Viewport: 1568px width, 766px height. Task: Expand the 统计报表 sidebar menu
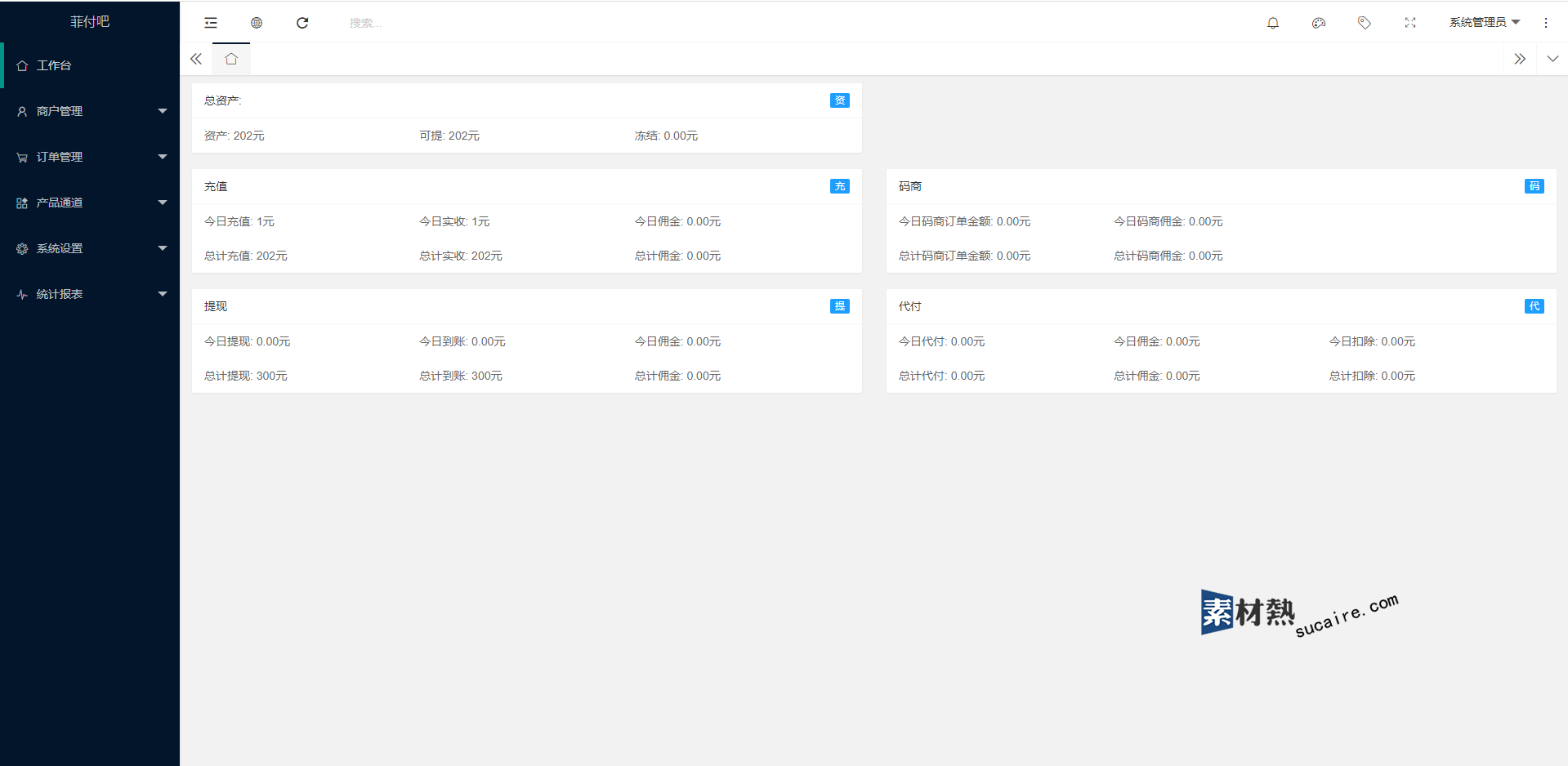[x=90, y=294]
